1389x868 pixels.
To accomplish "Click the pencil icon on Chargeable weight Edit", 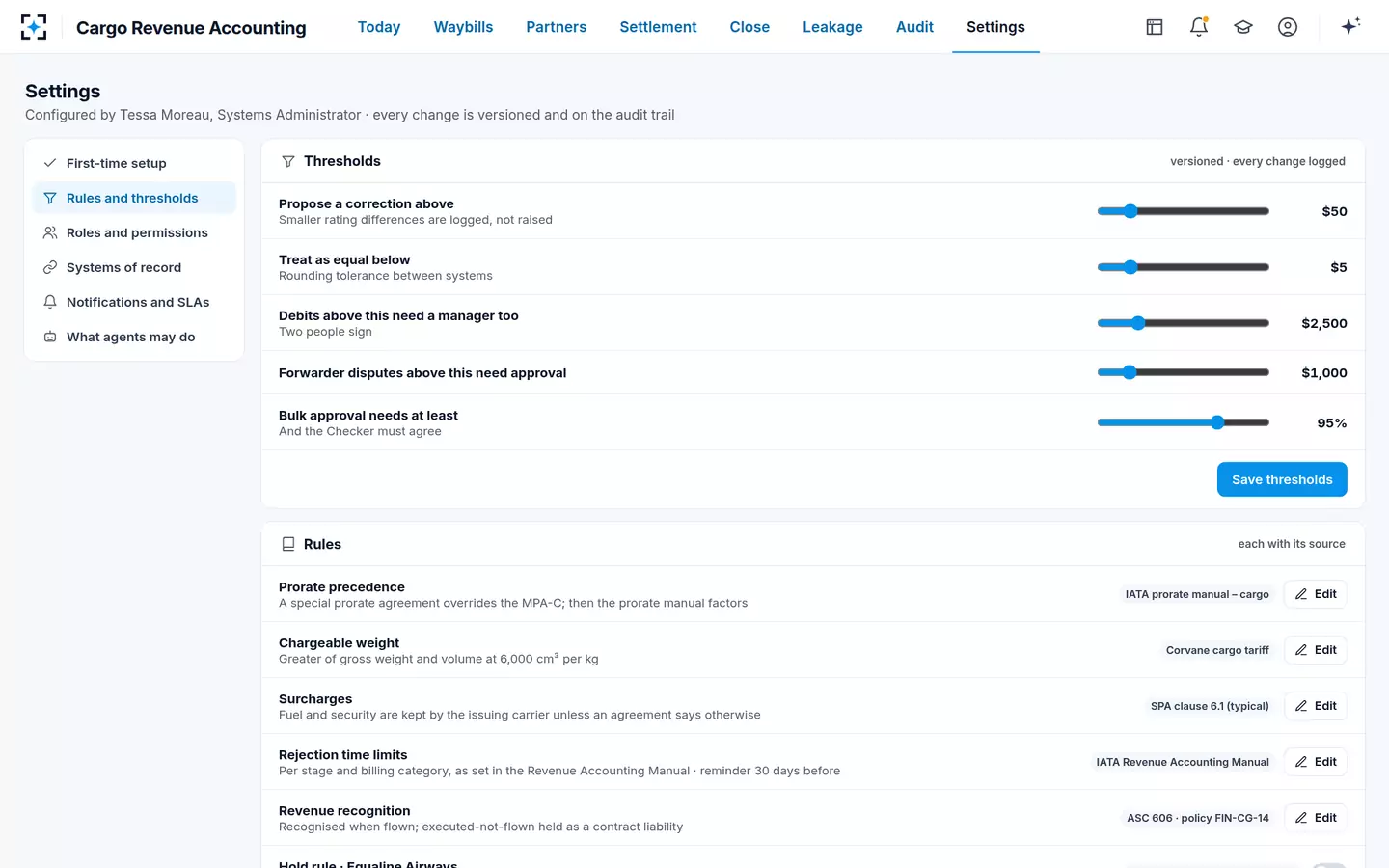I will pos(1301,650).
